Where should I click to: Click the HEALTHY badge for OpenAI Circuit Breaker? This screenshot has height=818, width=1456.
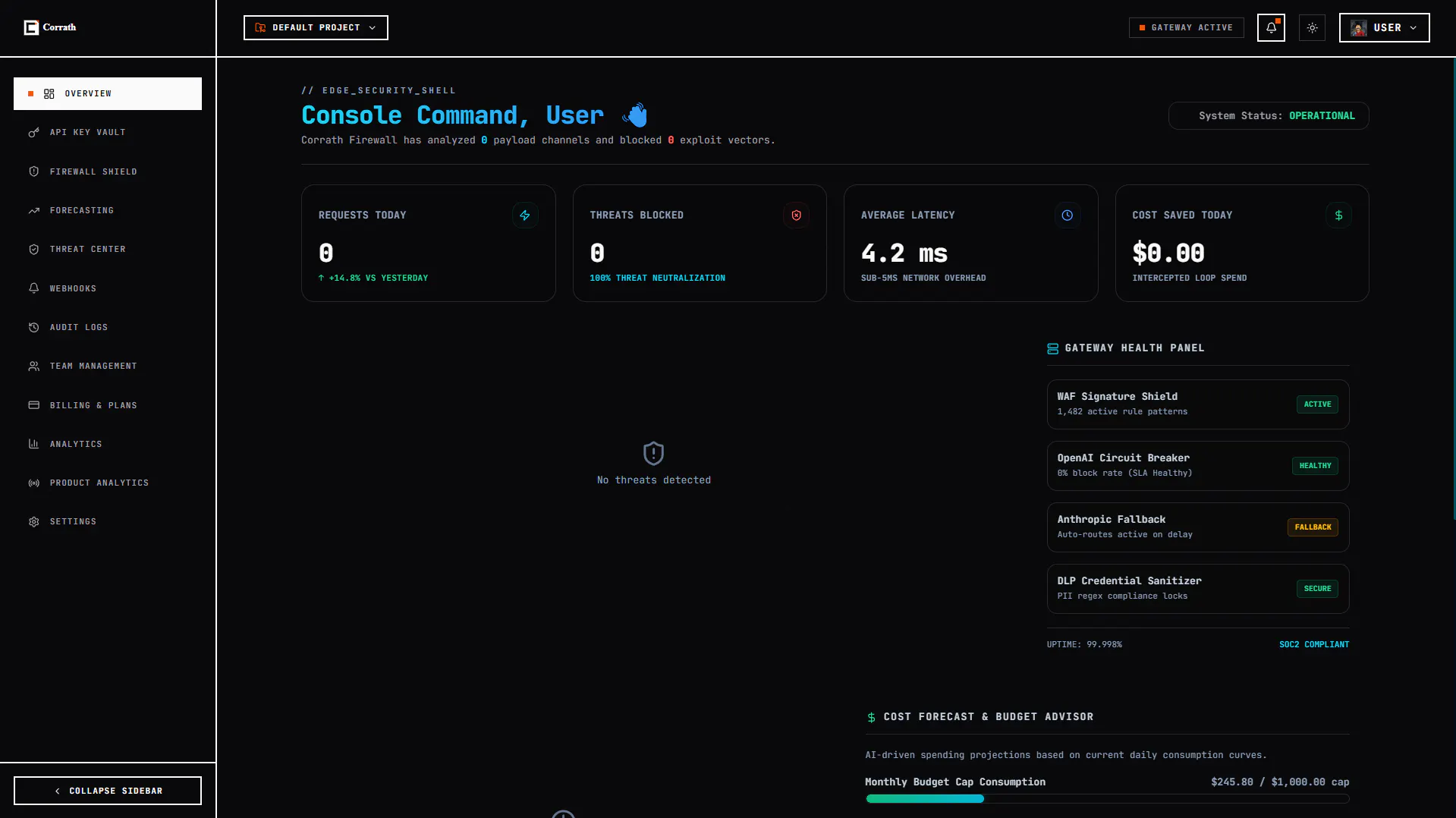(1315, 466)
